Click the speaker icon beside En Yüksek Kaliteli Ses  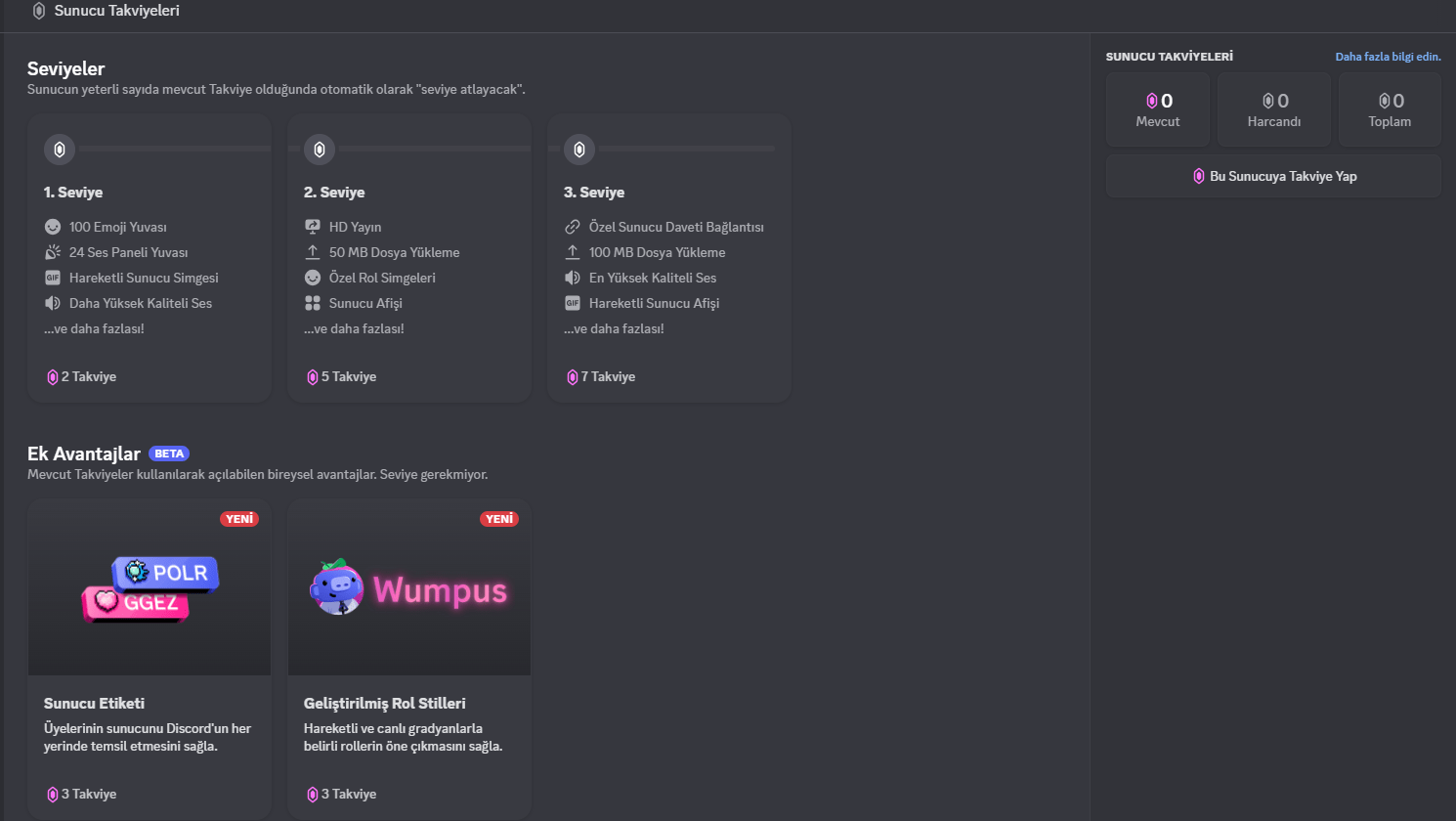[573, 278]
